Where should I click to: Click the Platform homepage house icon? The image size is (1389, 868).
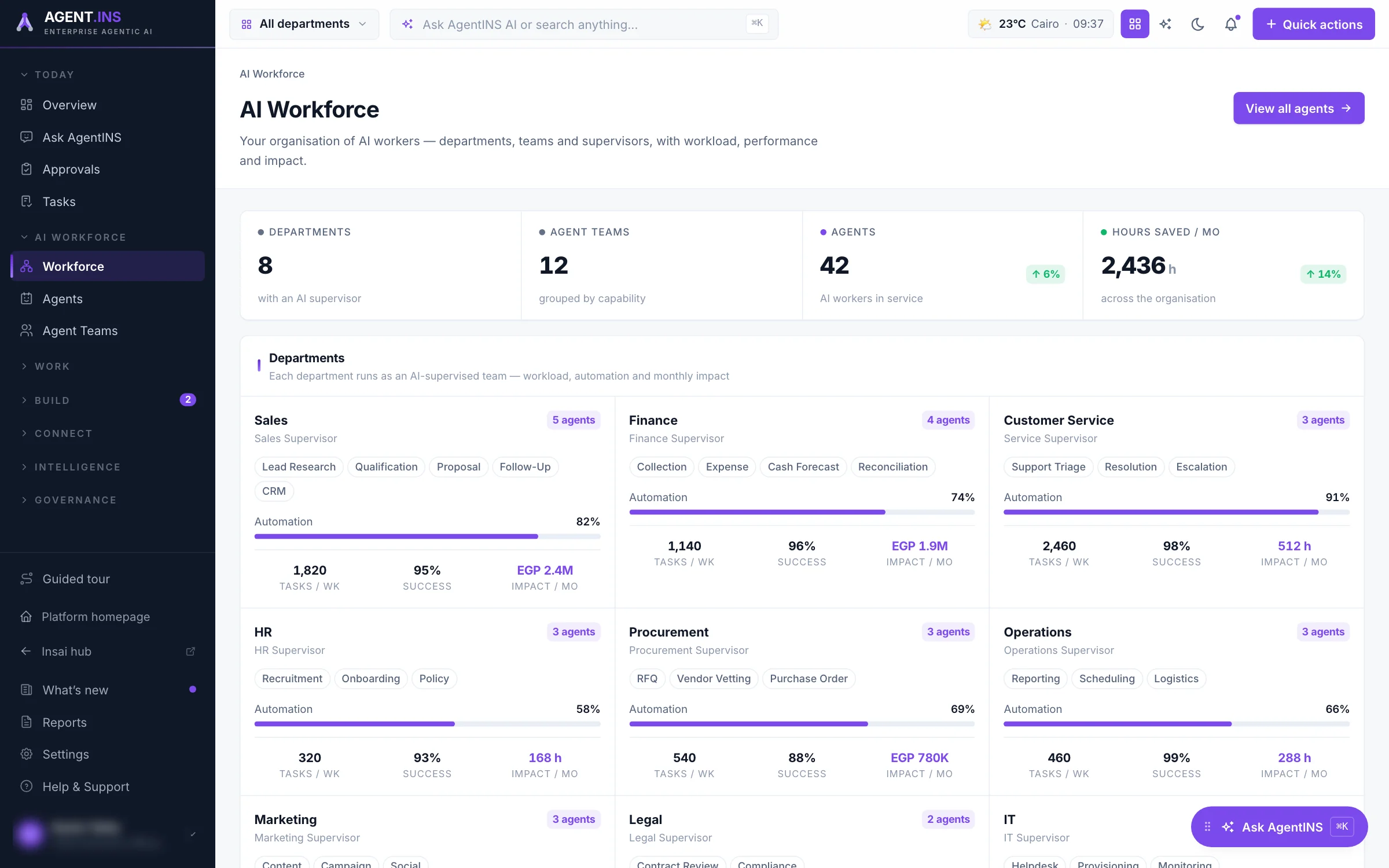pos(26,616)
